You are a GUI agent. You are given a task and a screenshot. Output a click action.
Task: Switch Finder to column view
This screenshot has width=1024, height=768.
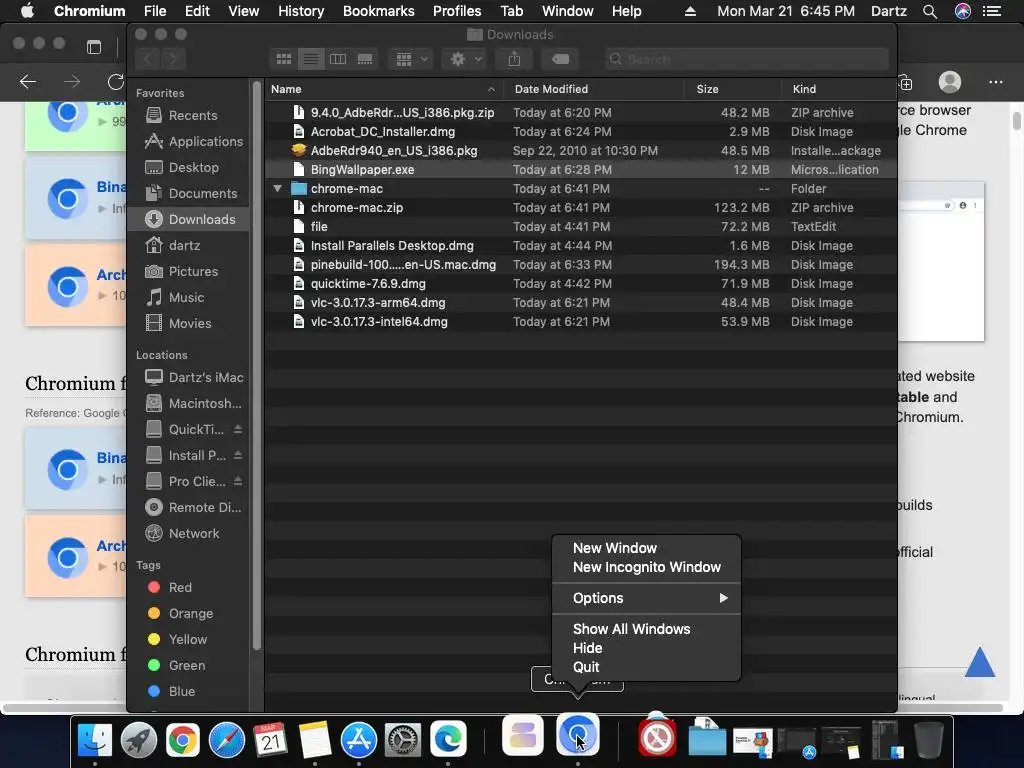[x=338, y=59]
